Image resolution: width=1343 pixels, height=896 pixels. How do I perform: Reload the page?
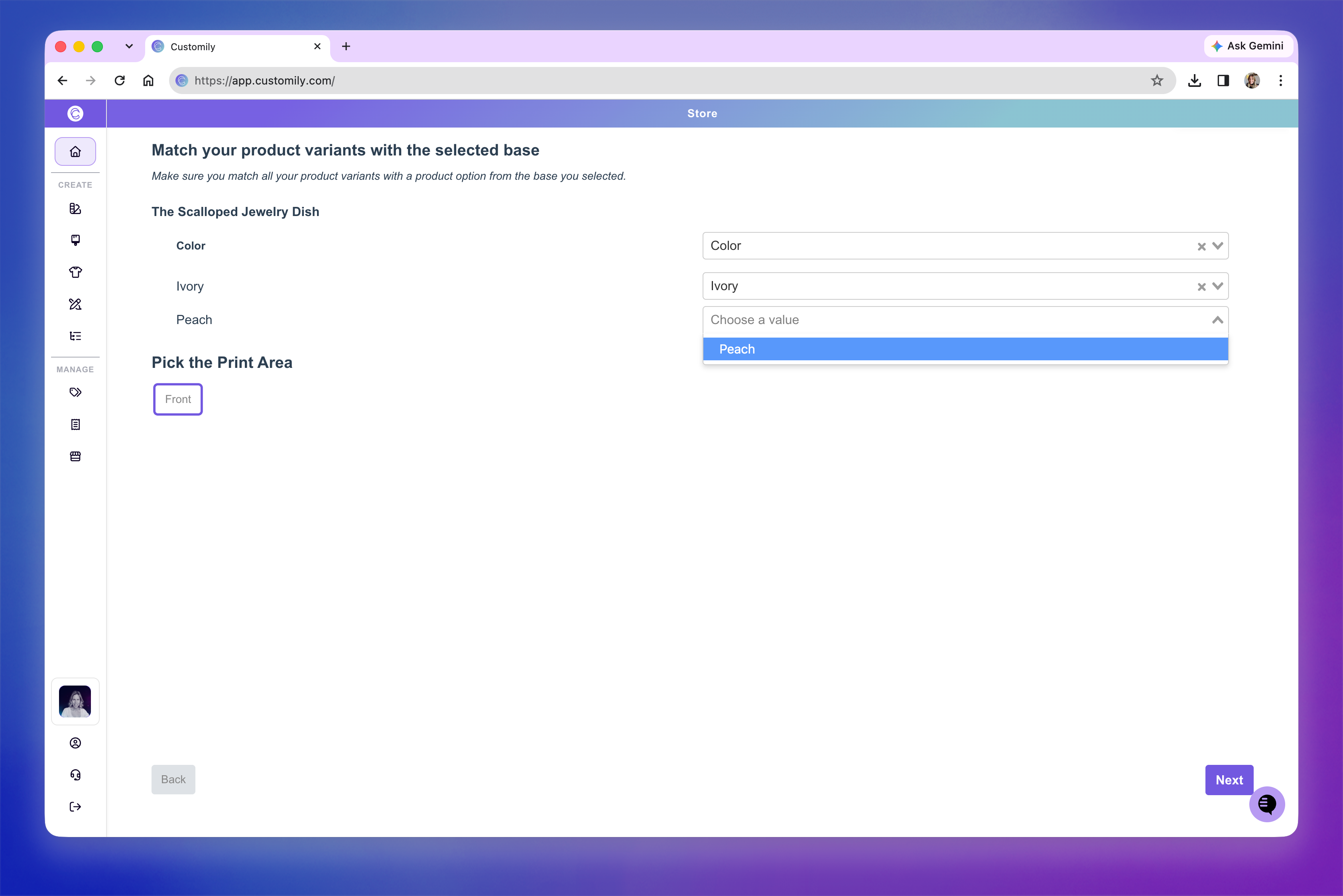point(120,81)
